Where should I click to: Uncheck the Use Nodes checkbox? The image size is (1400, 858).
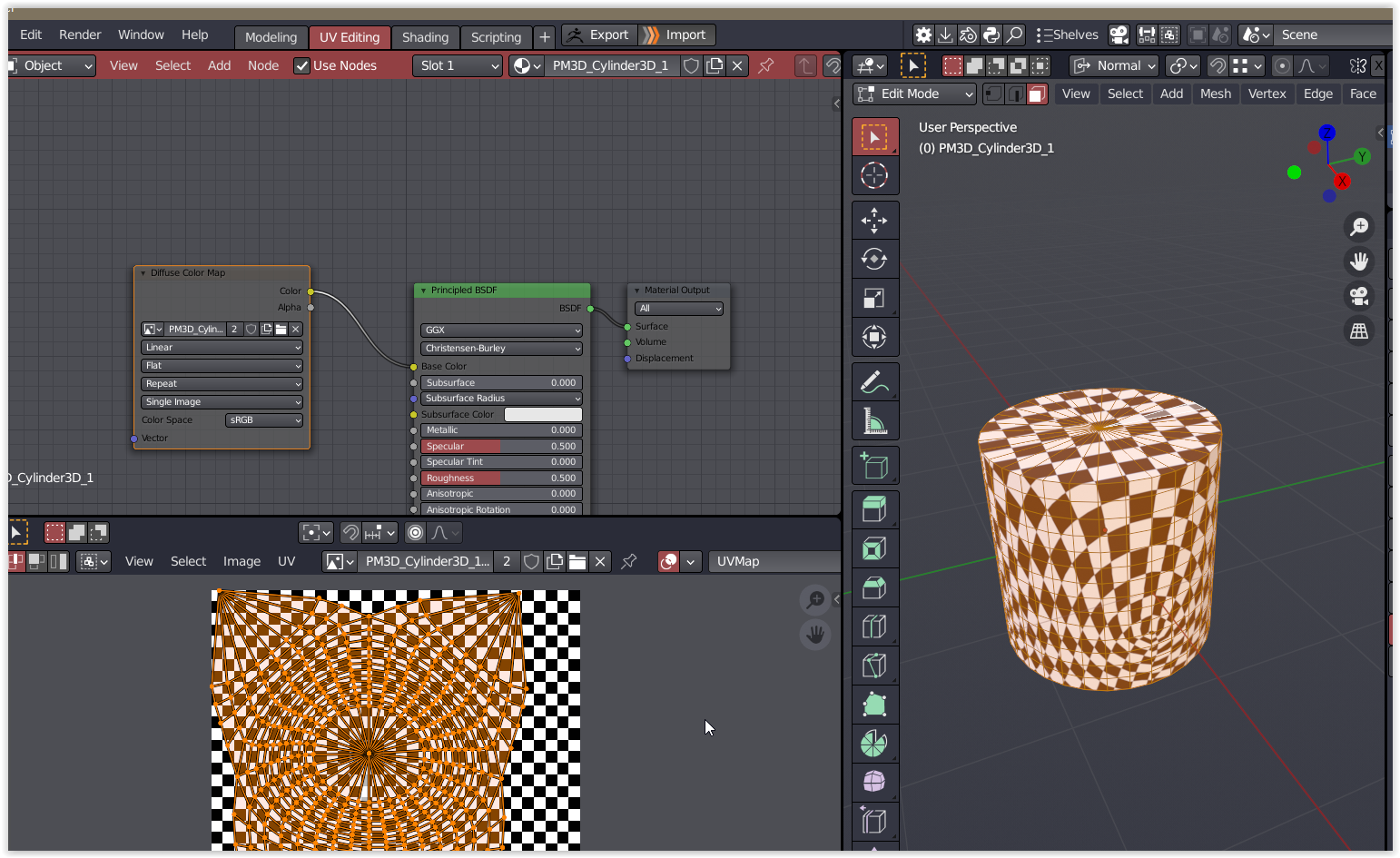point(301,65)
